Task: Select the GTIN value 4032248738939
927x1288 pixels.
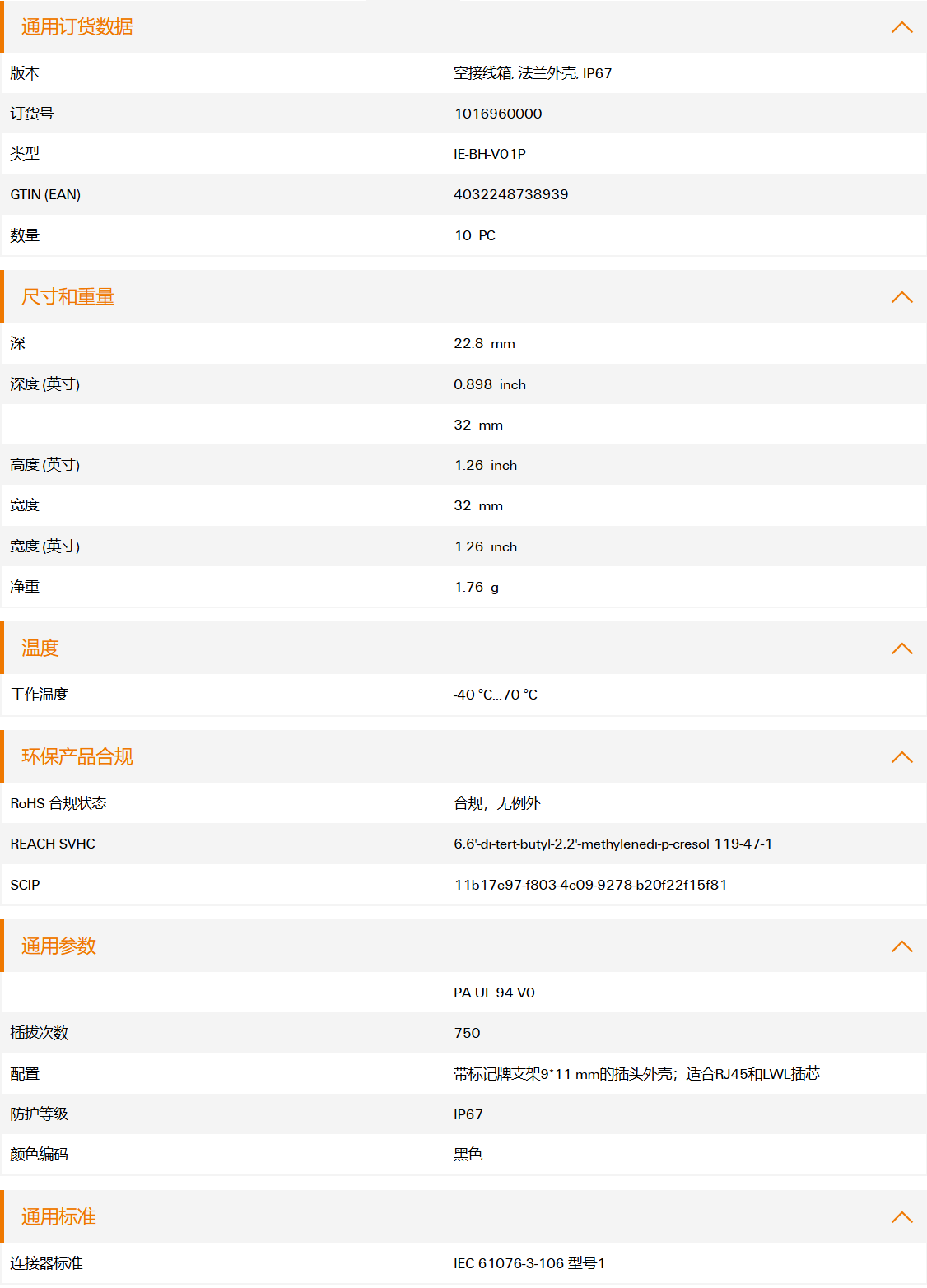Action: [x=511, y=194]
